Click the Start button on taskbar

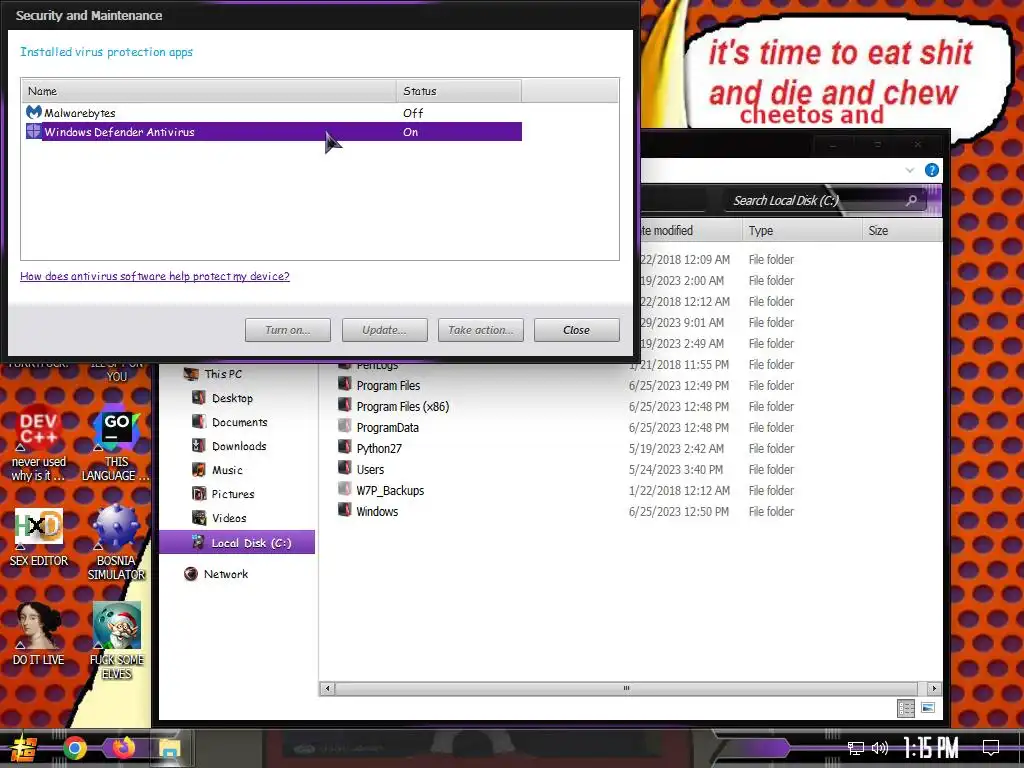(23, 748)
